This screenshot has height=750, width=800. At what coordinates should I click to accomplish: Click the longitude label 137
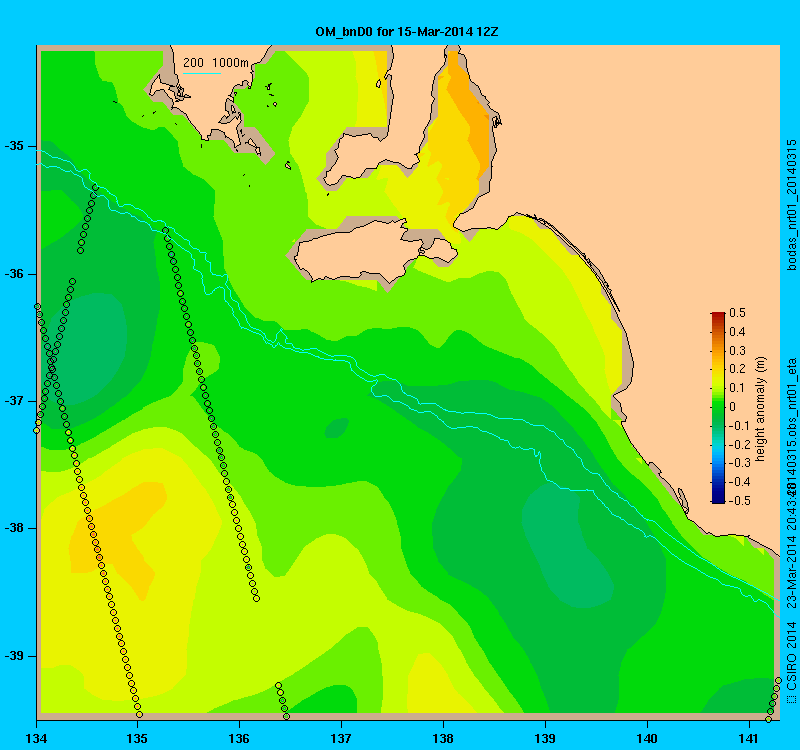point(341,737)
